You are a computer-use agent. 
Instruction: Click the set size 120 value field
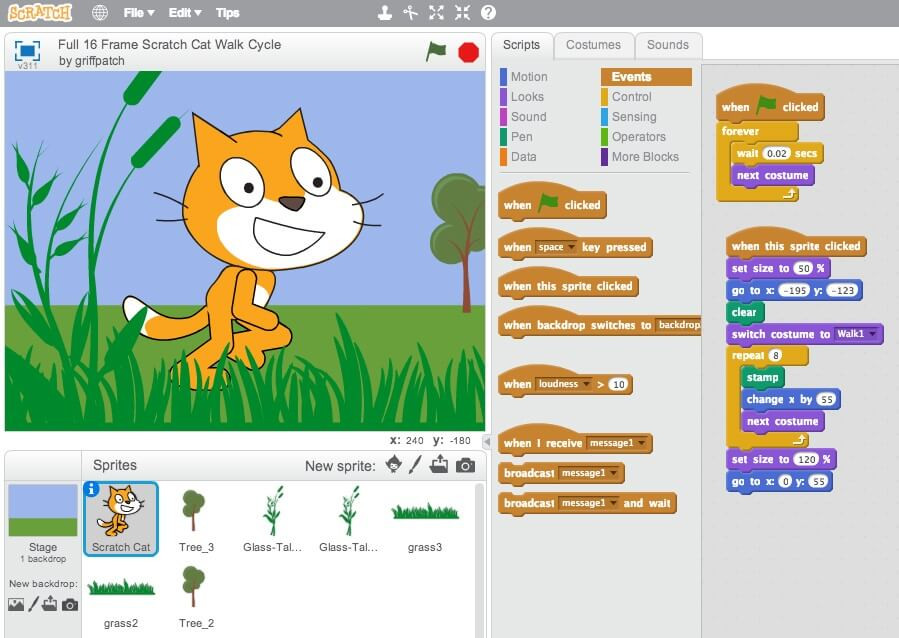coord(807,459)
